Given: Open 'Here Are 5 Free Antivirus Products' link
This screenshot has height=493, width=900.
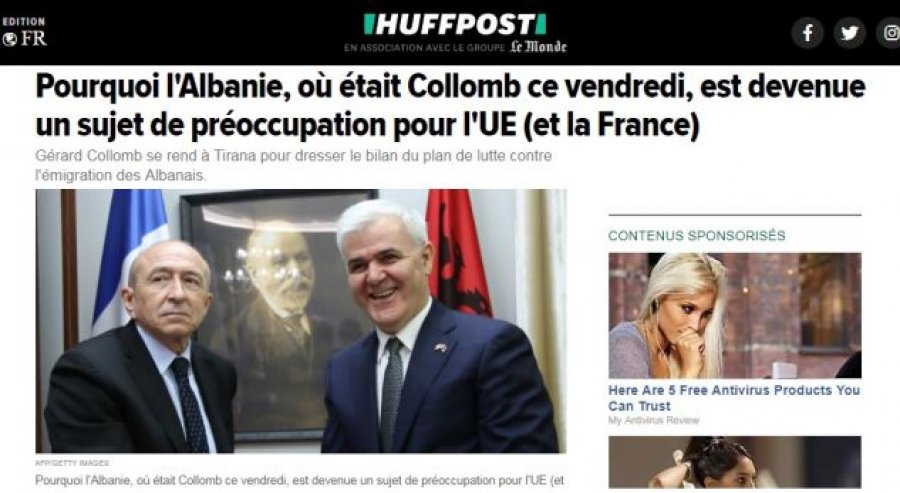Looking at the screenshot, I should click(734, 398).
